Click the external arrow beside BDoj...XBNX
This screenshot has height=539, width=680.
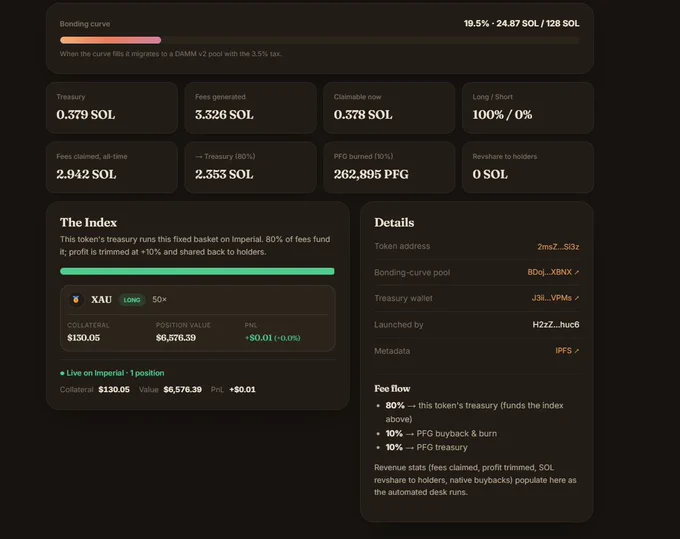[x=577, y=272]
